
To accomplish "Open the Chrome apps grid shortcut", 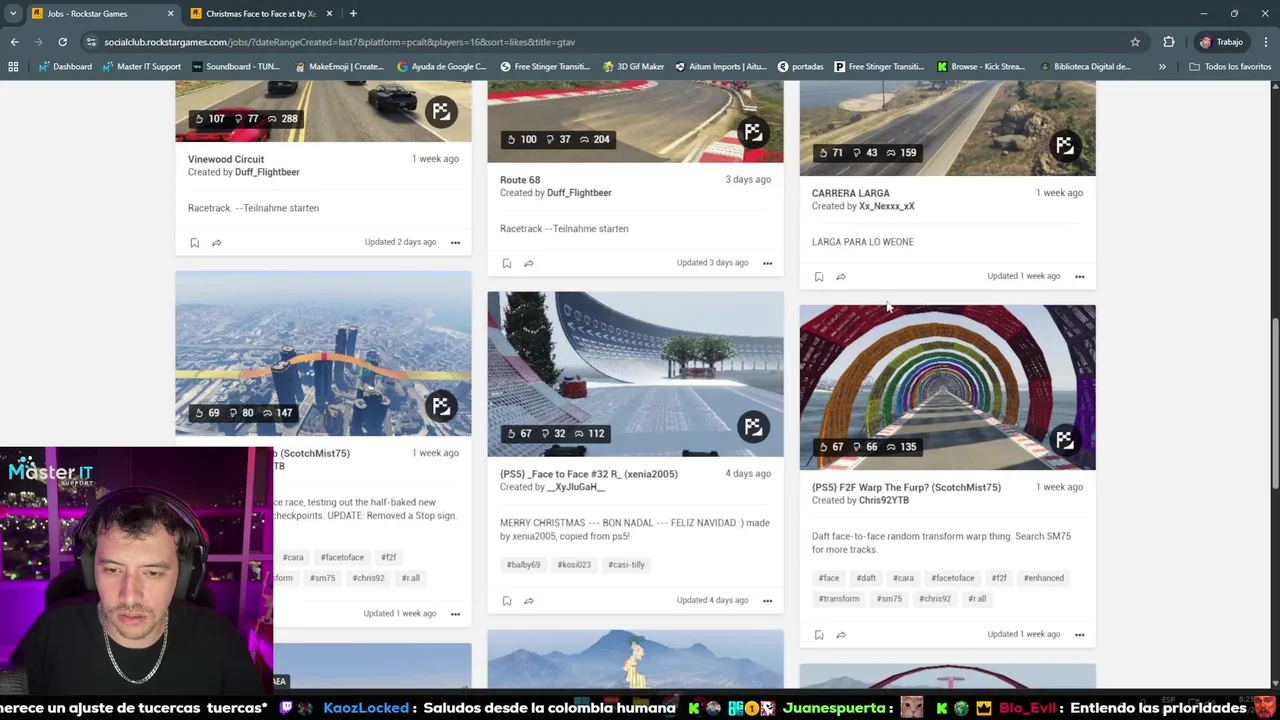I will [13, 67].
